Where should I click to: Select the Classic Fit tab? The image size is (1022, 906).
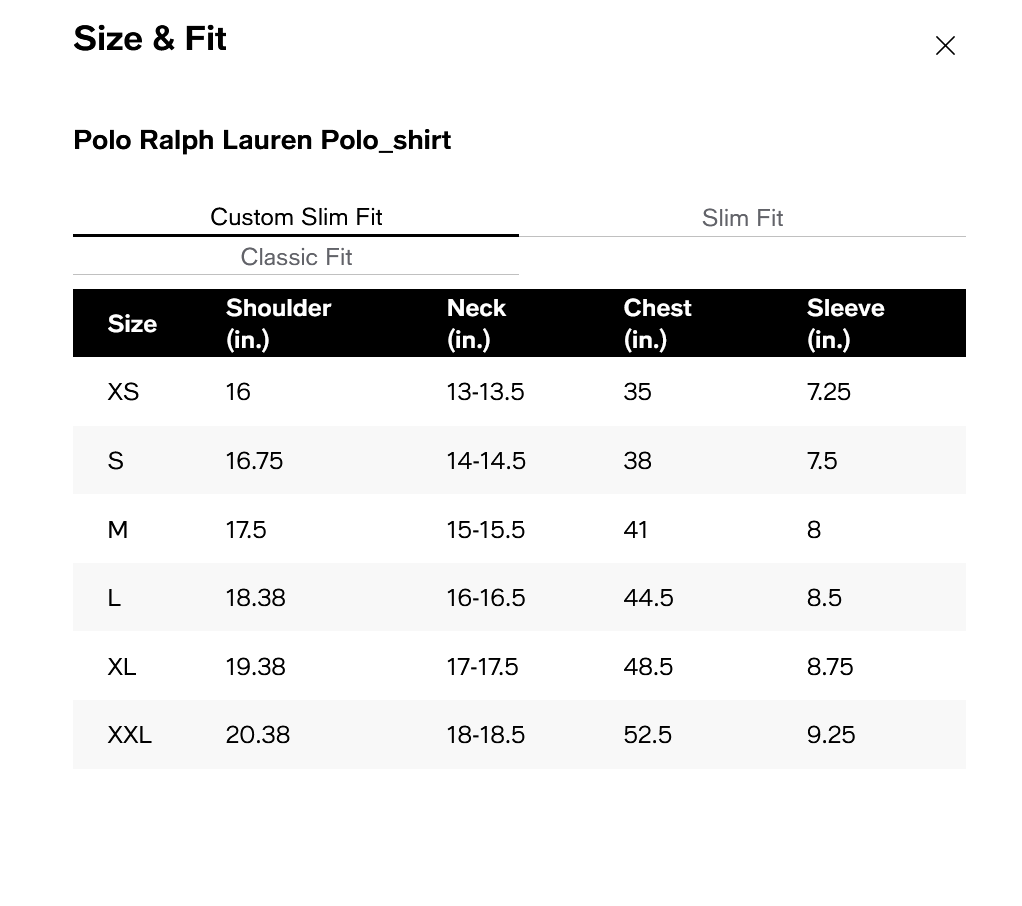[296, 257]
